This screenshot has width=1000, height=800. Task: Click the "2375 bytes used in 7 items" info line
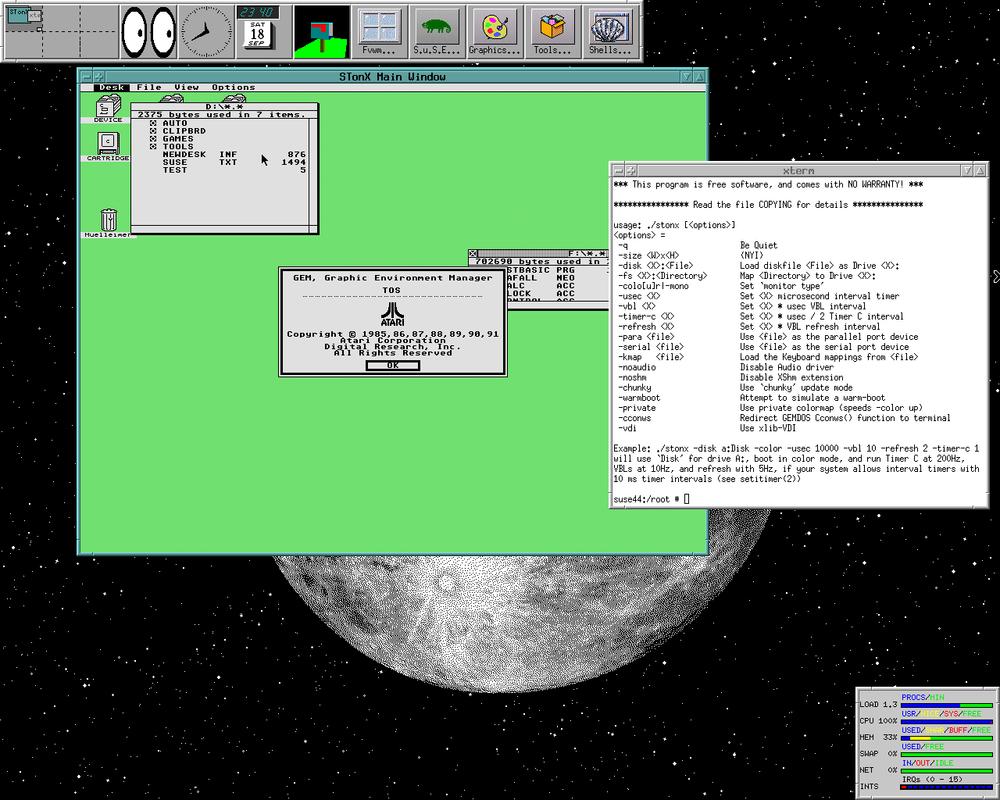(221, 115)
